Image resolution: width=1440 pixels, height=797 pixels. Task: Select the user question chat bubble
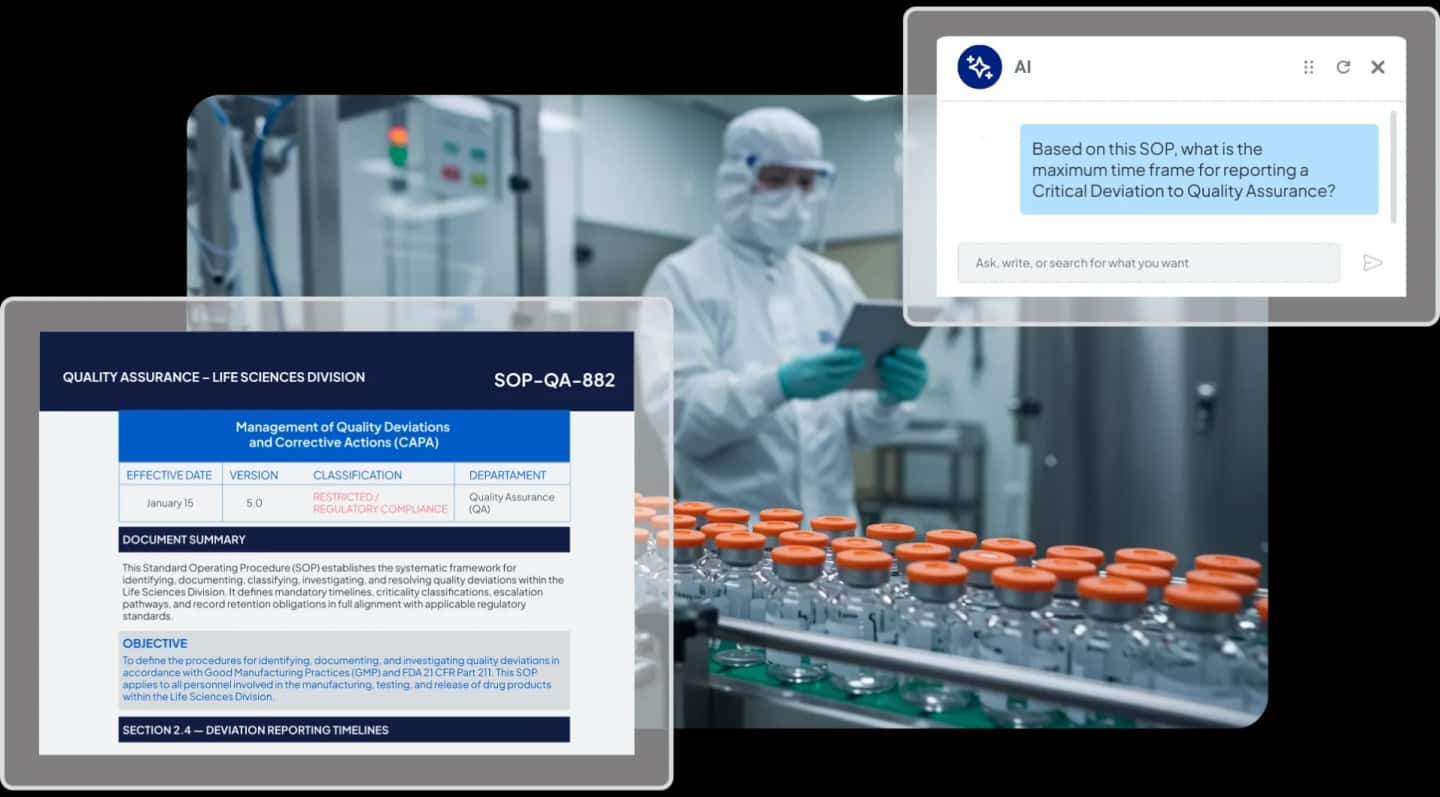click(x=1199, y=169)
